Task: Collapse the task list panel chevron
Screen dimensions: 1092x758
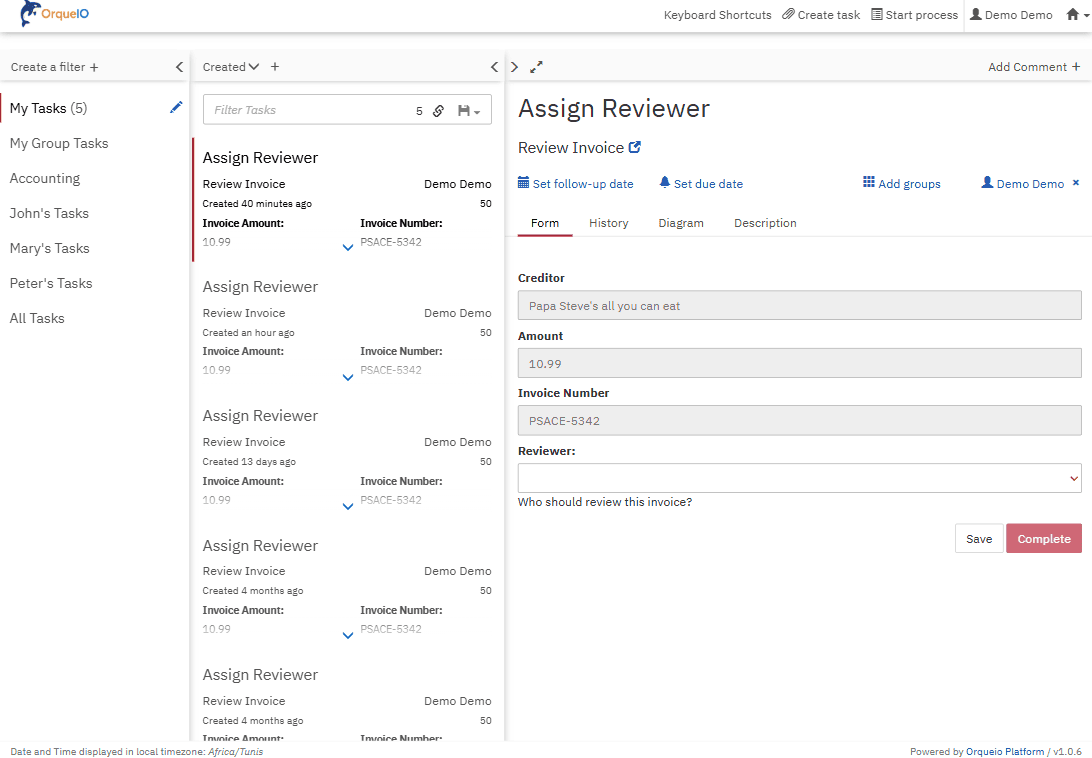Action: [494, 67]
